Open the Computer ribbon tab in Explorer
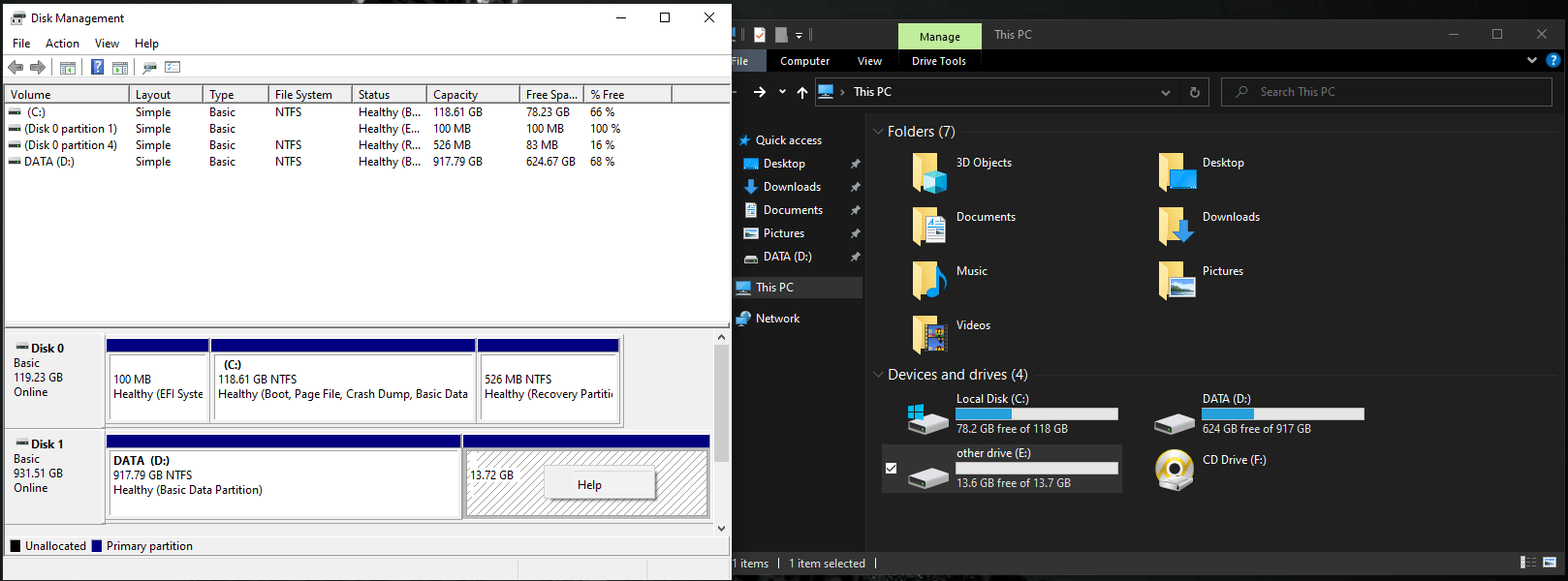1568x581 pixels. point(804,61)
